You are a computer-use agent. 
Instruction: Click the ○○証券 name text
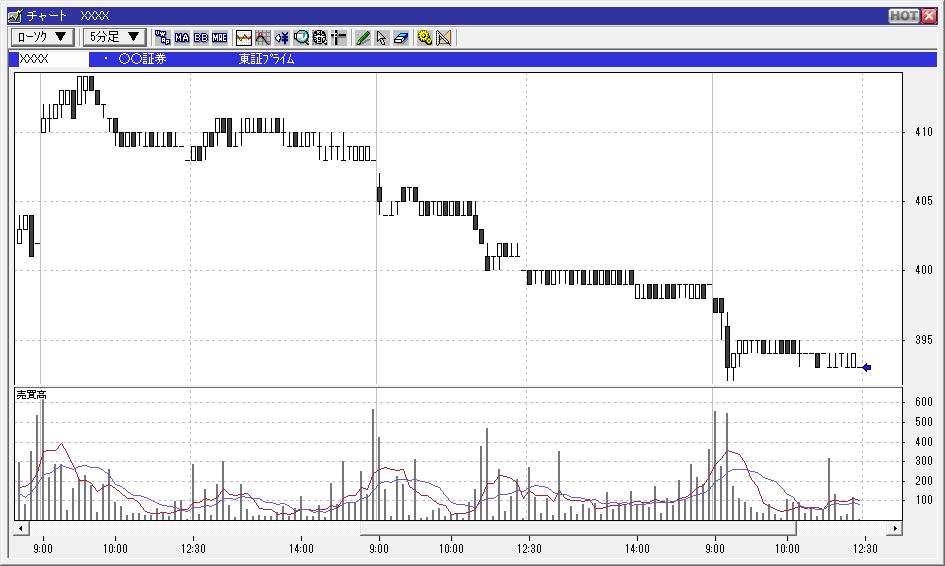142,59
